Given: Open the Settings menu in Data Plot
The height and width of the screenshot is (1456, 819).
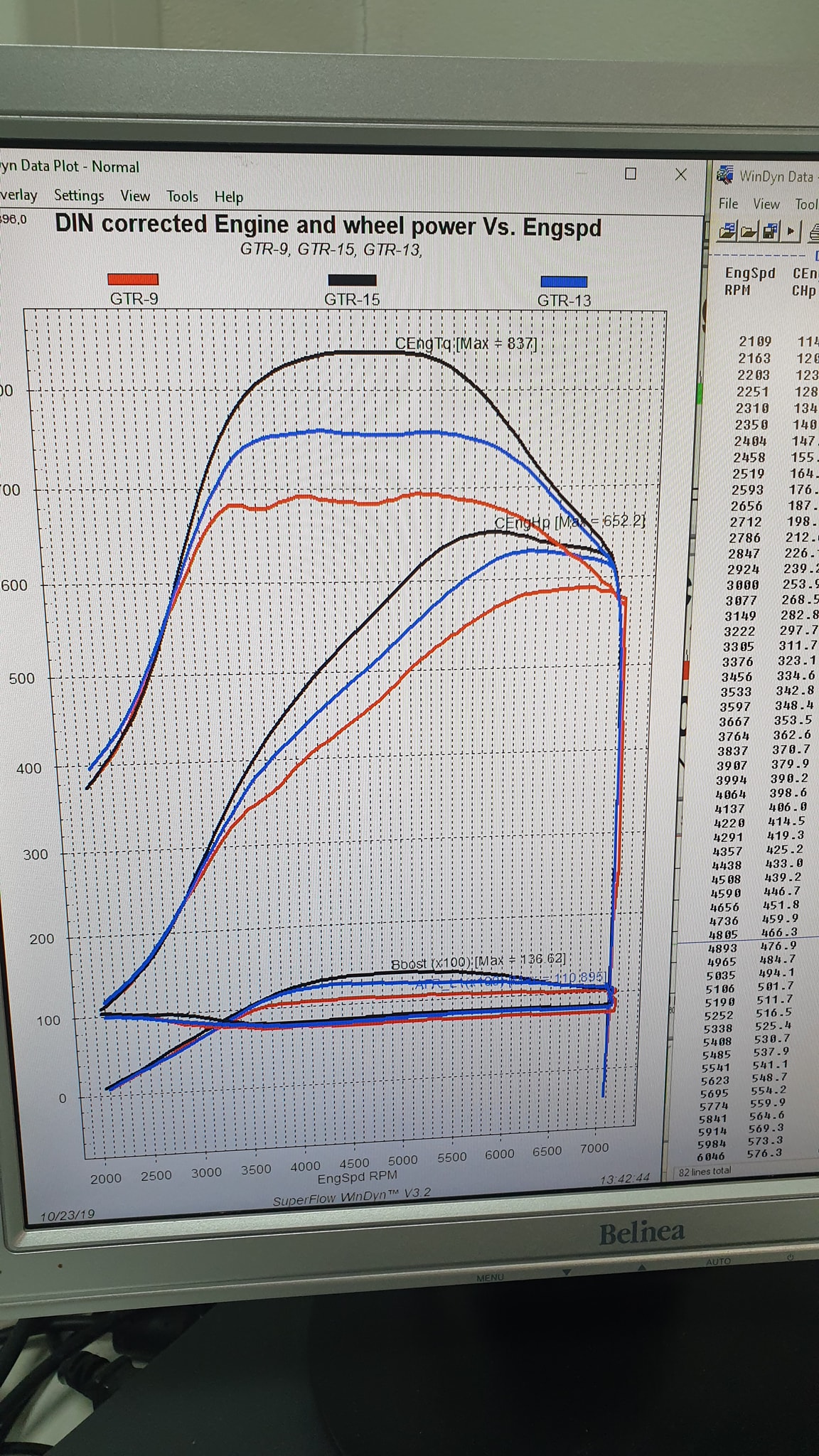Looking at the screenshot, I should click(x=79, y=196).
